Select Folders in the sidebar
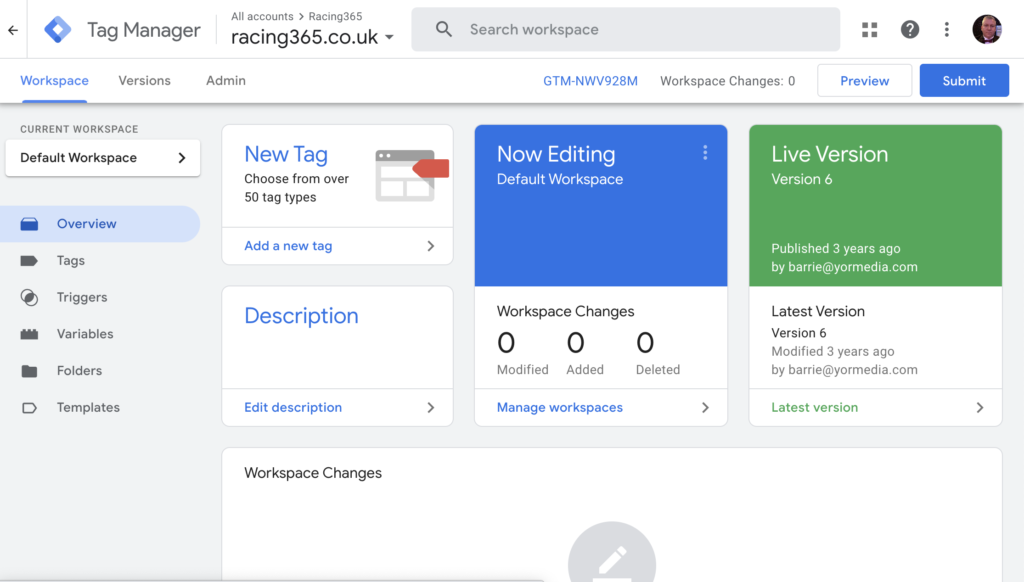1024x582 pixels. (79, 371)
